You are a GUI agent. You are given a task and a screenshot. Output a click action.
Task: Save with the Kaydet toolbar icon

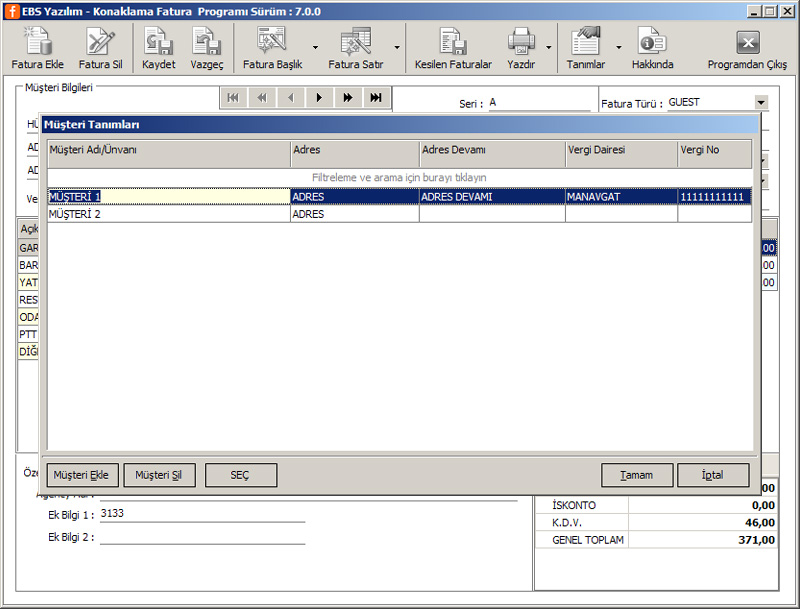click(158, 41)
